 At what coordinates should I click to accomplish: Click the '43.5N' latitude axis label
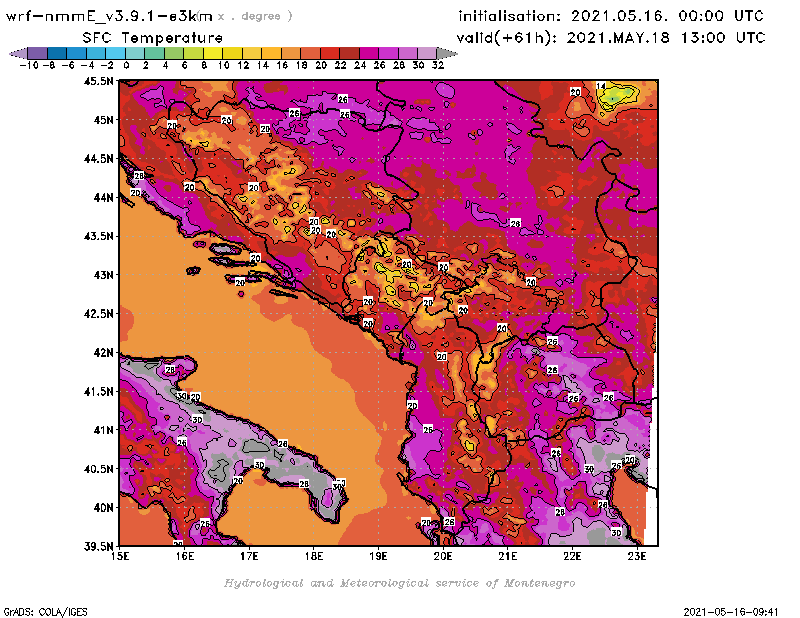click(98, 236)
